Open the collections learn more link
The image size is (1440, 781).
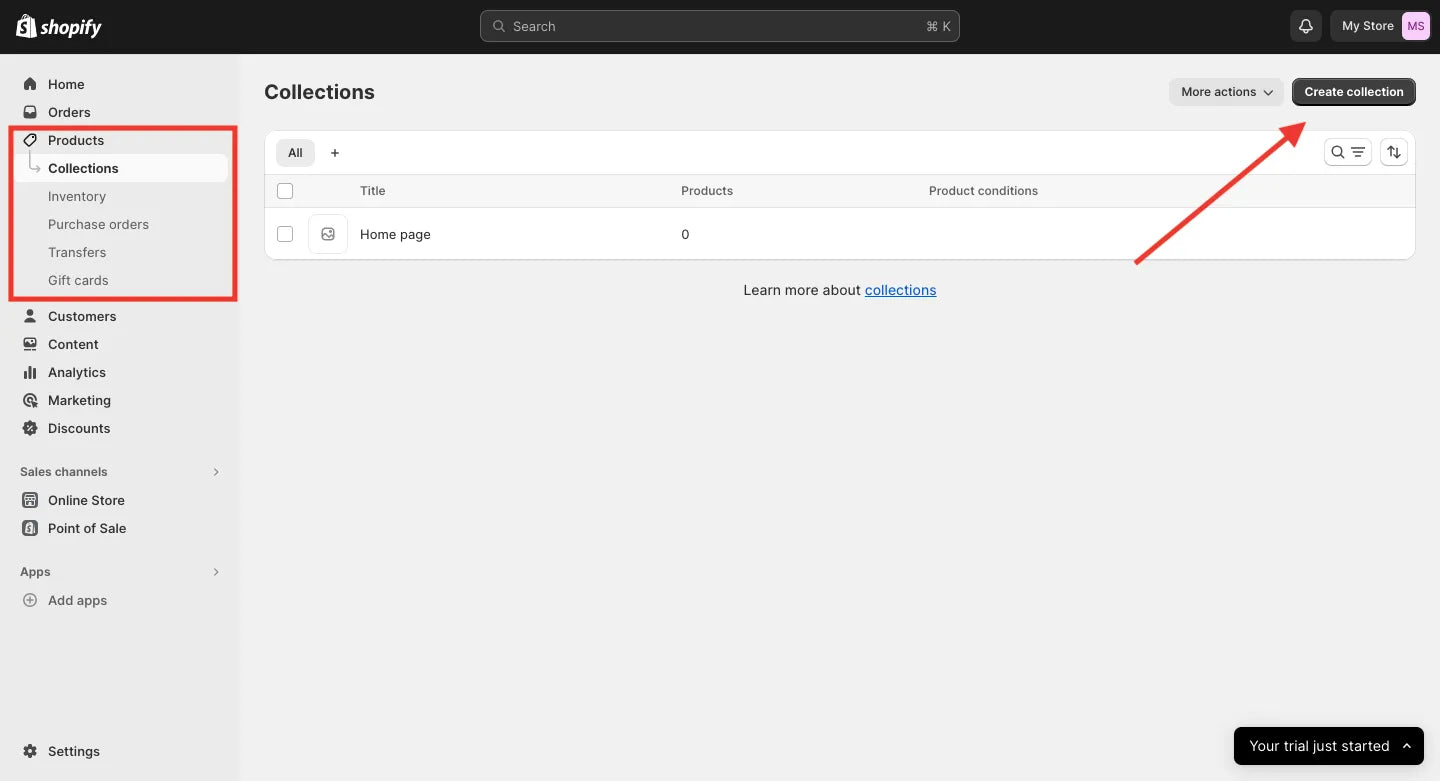tap(900, 289)
